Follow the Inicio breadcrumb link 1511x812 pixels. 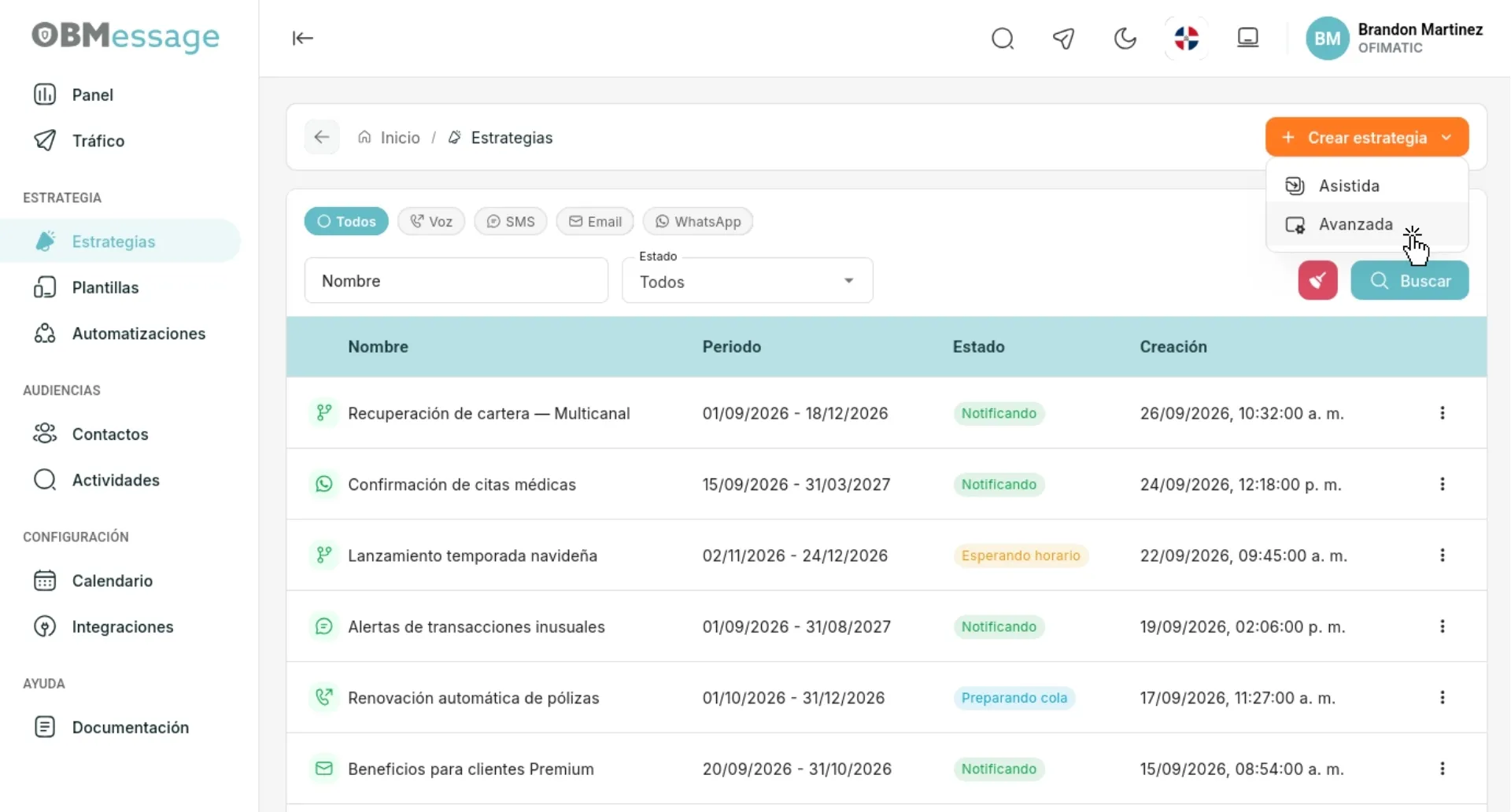coord(389,137)
